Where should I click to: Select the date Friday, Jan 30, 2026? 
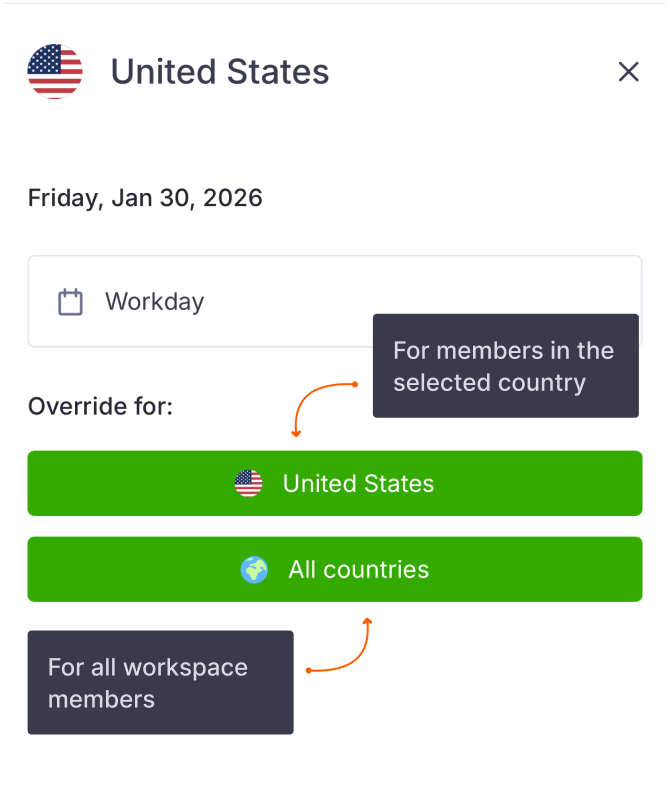pyautogui.click(x=145, y=198)
